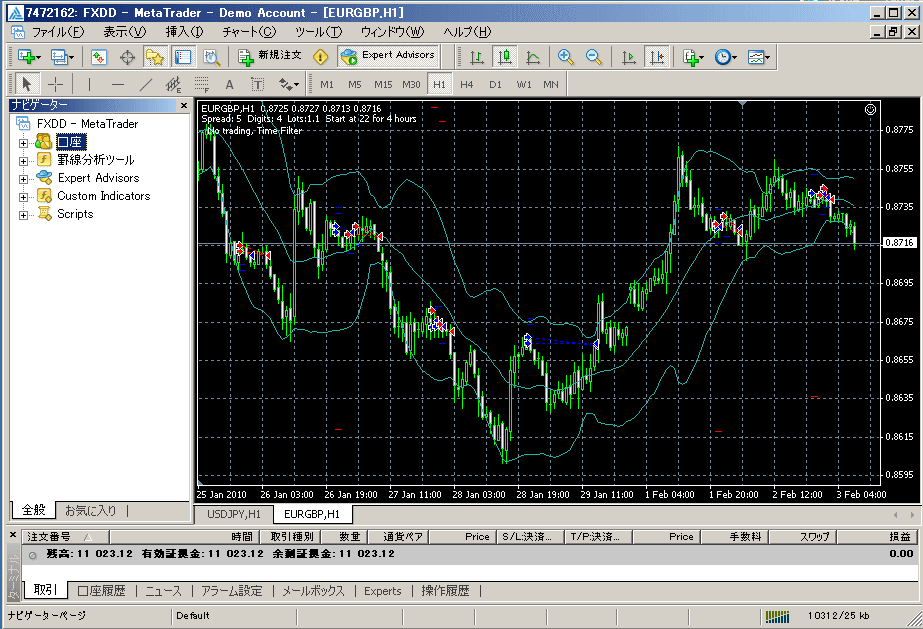Switch chart to candlestick mode
The height and width of the screenshot is (629, 923).
504,57
